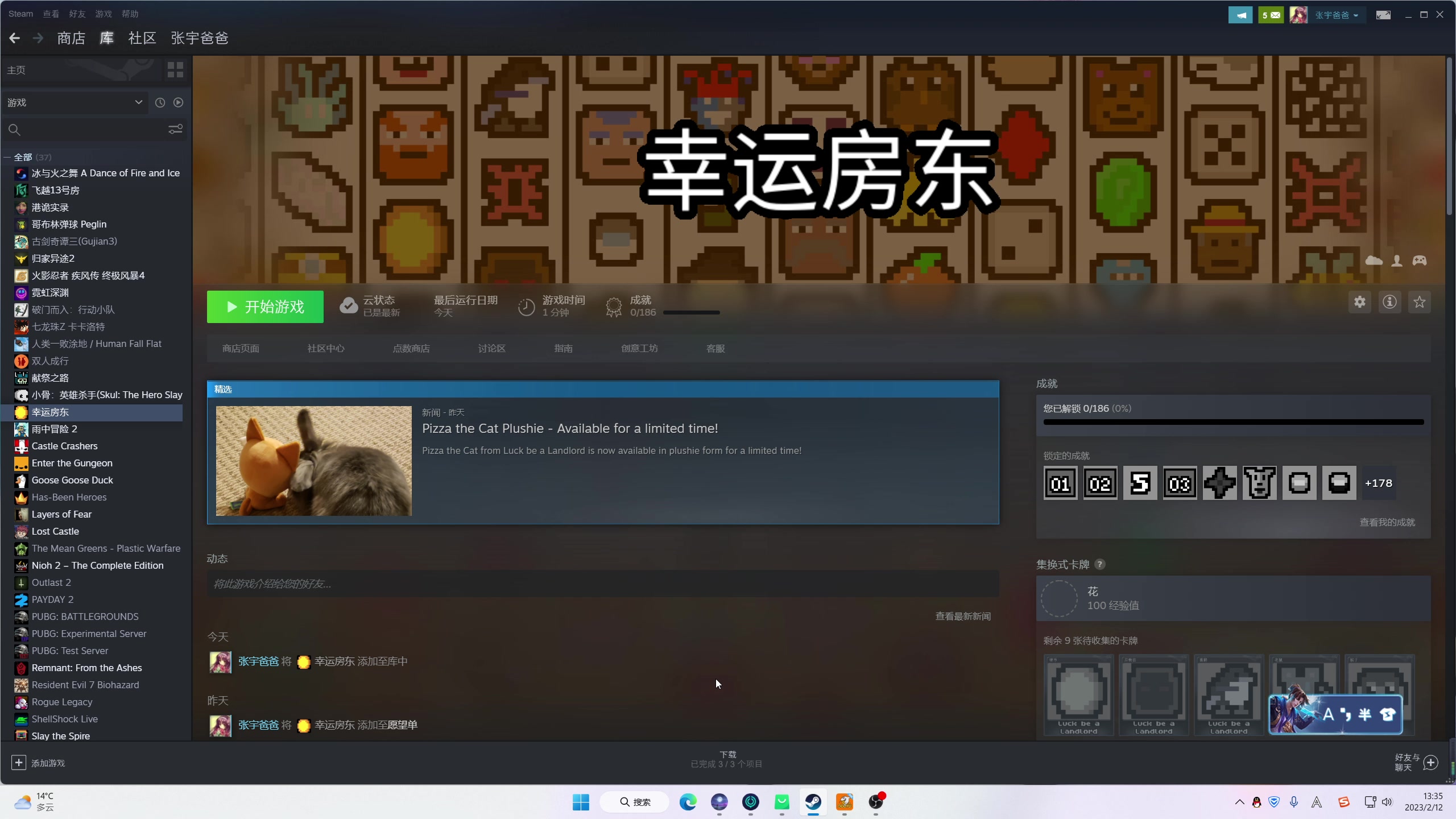This screenshot has height=819, width=1456.
Task: Open advanced filter settings icon
Action: [x=175, y=130]
